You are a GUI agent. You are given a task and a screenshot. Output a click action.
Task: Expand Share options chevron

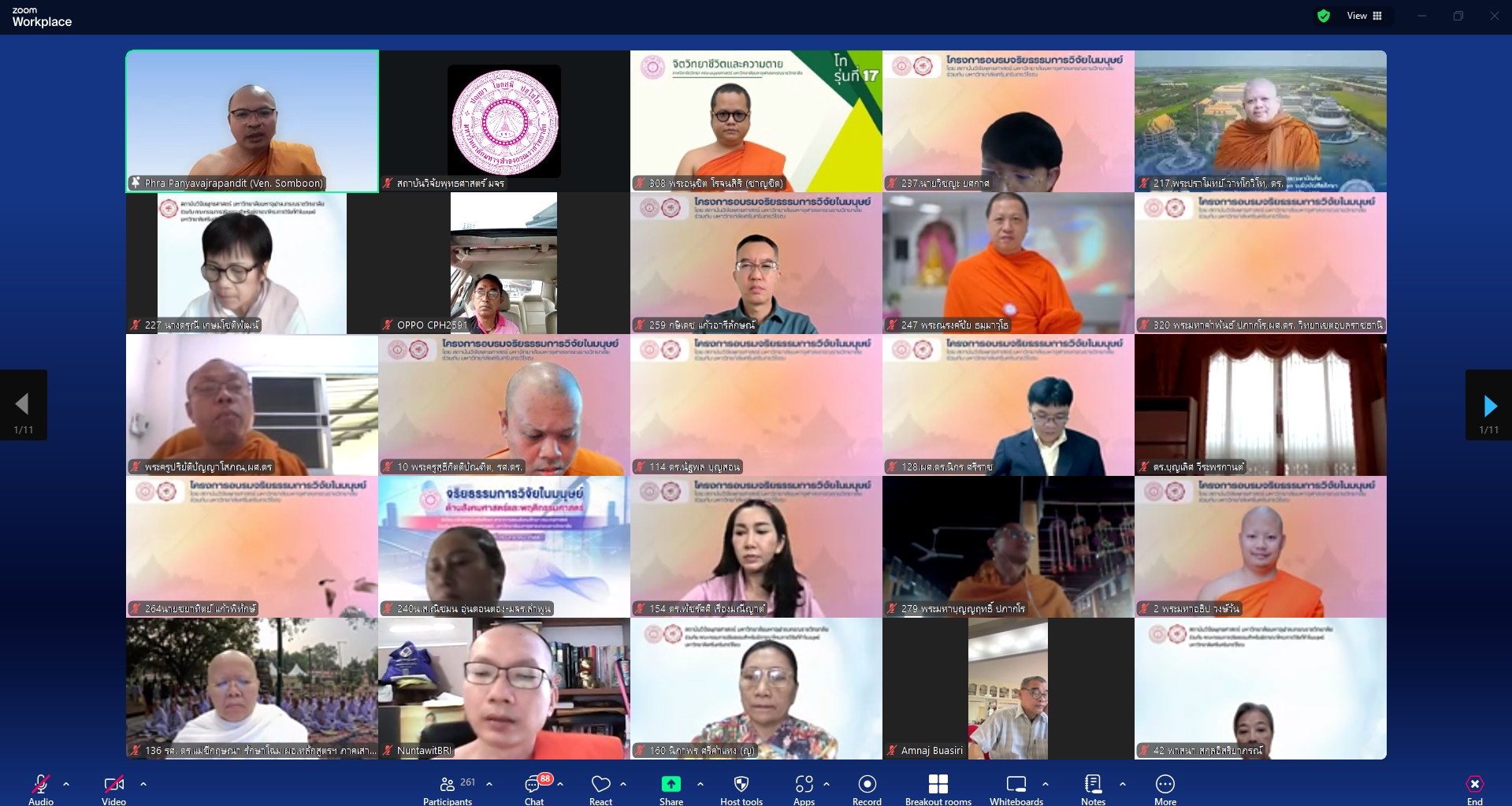[x=700, y=784]
